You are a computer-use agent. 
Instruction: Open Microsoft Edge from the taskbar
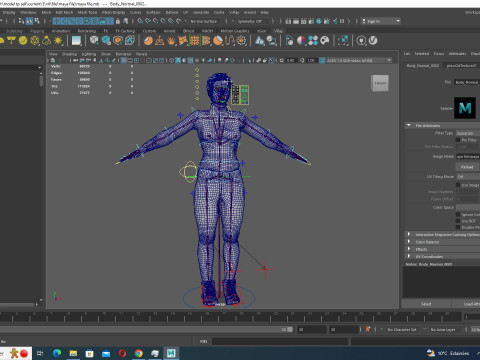57,353
